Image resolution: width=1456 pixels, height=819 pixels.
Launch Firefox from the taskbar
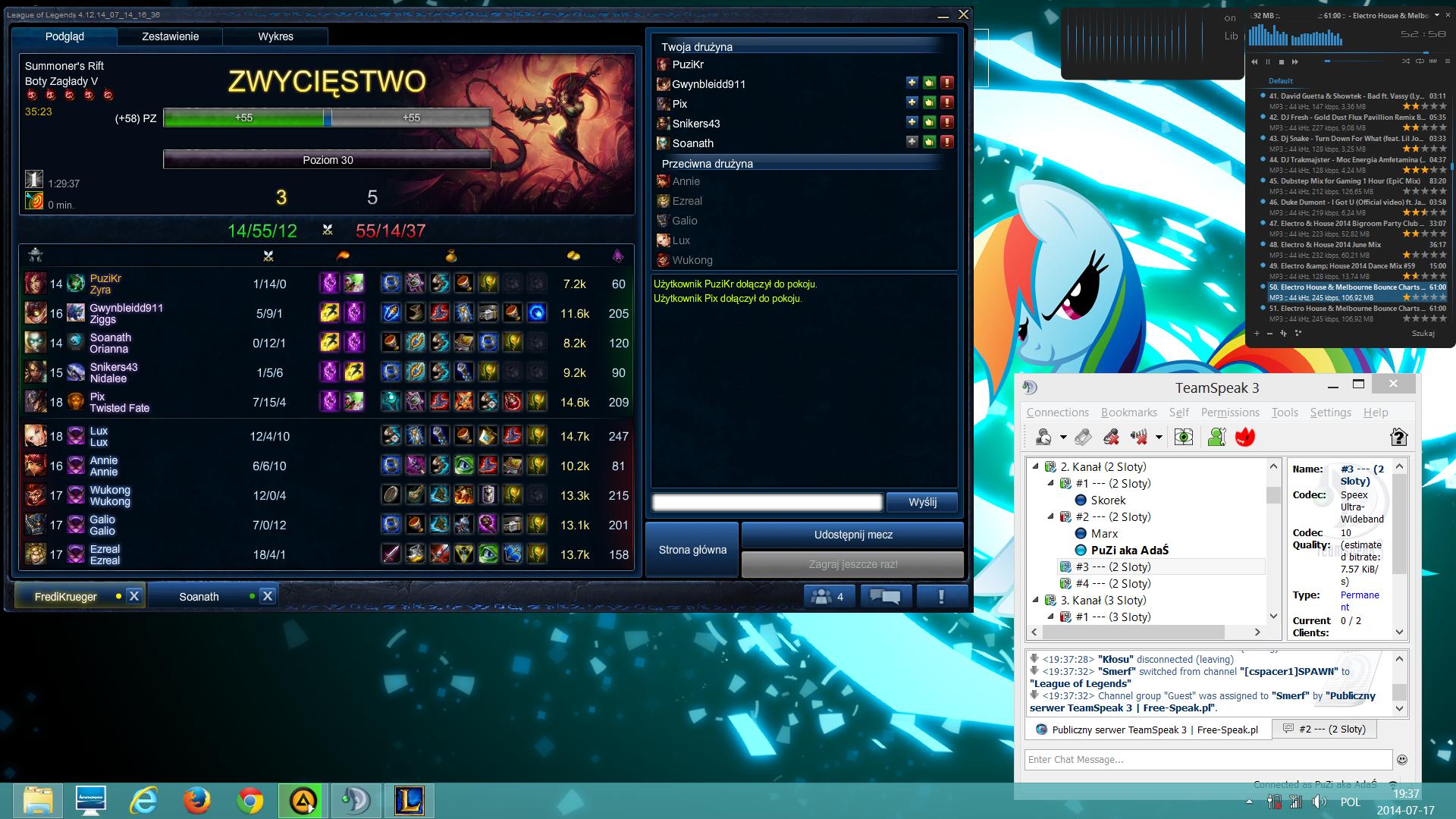(196, 800)
